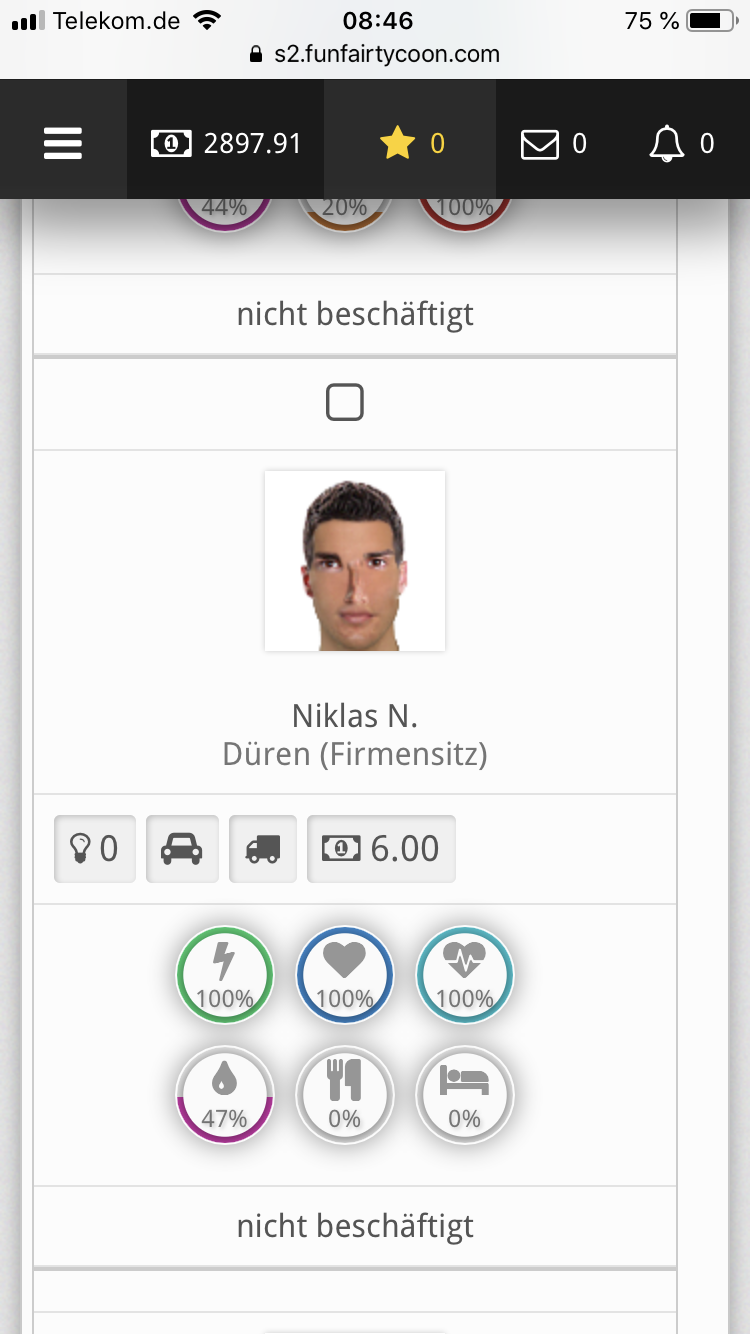This screenshot has width=750, height=1334.
Task: Click the lightbulb skill badge
Action: click(94, 849)
